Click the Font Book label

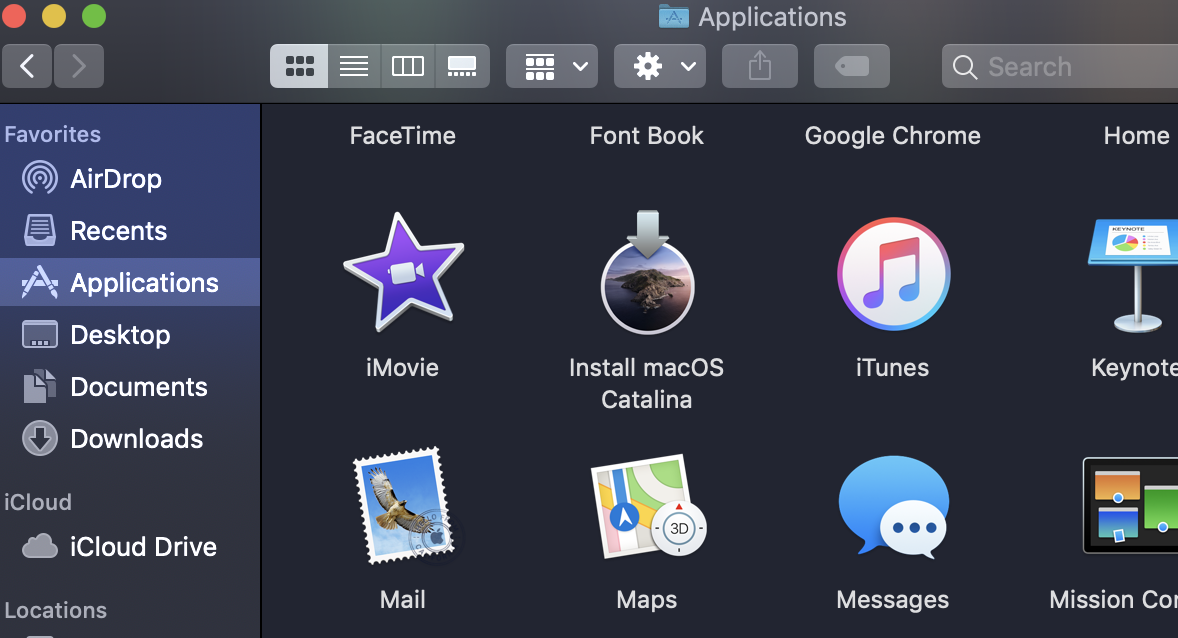[x=647, y=136]
